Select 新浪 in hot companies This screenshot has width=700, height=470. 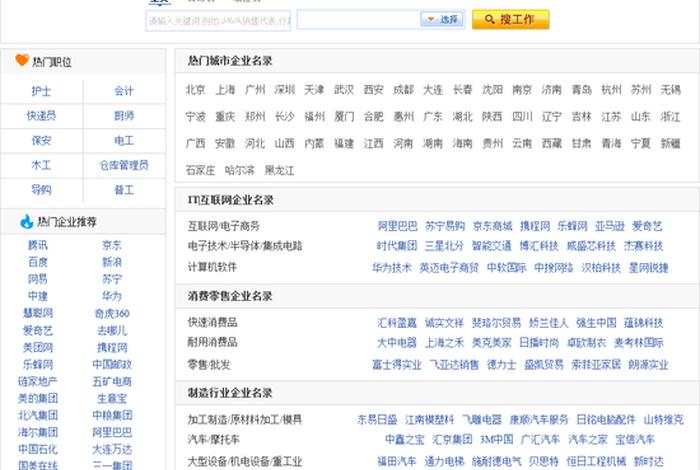(x=112, y=262)
